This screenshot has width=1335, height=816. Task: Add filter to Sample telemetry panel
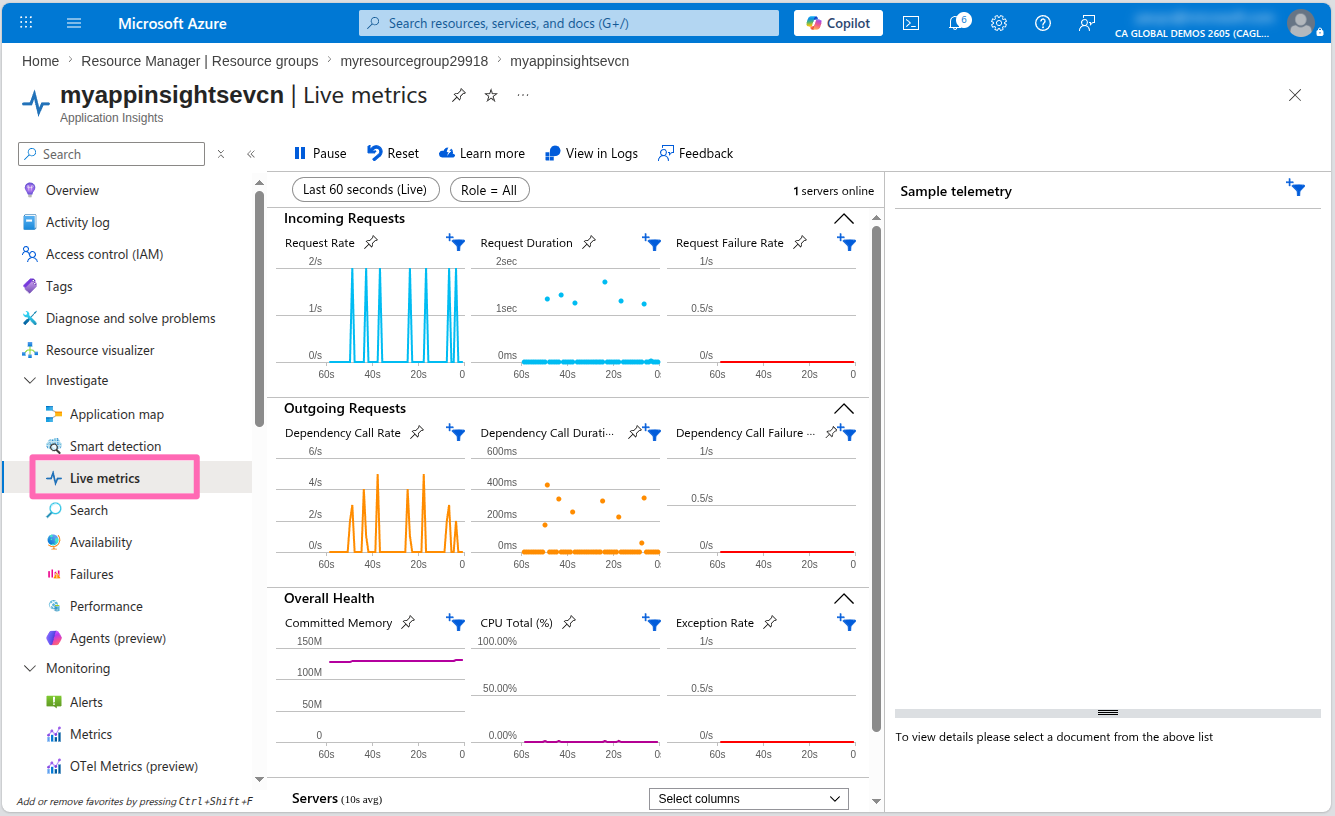1295,187
